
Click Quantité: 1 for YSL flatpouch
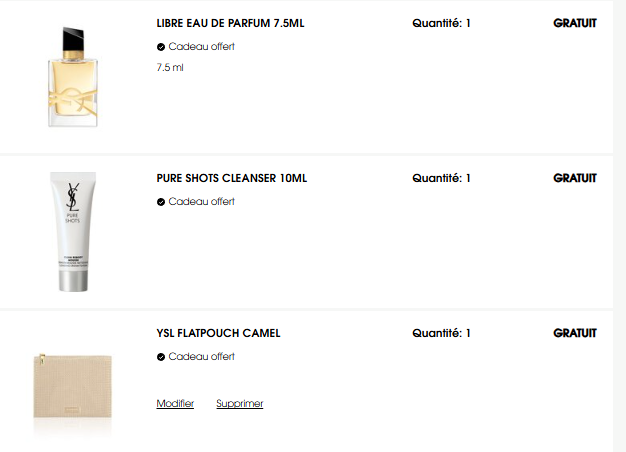pos(441,333)
